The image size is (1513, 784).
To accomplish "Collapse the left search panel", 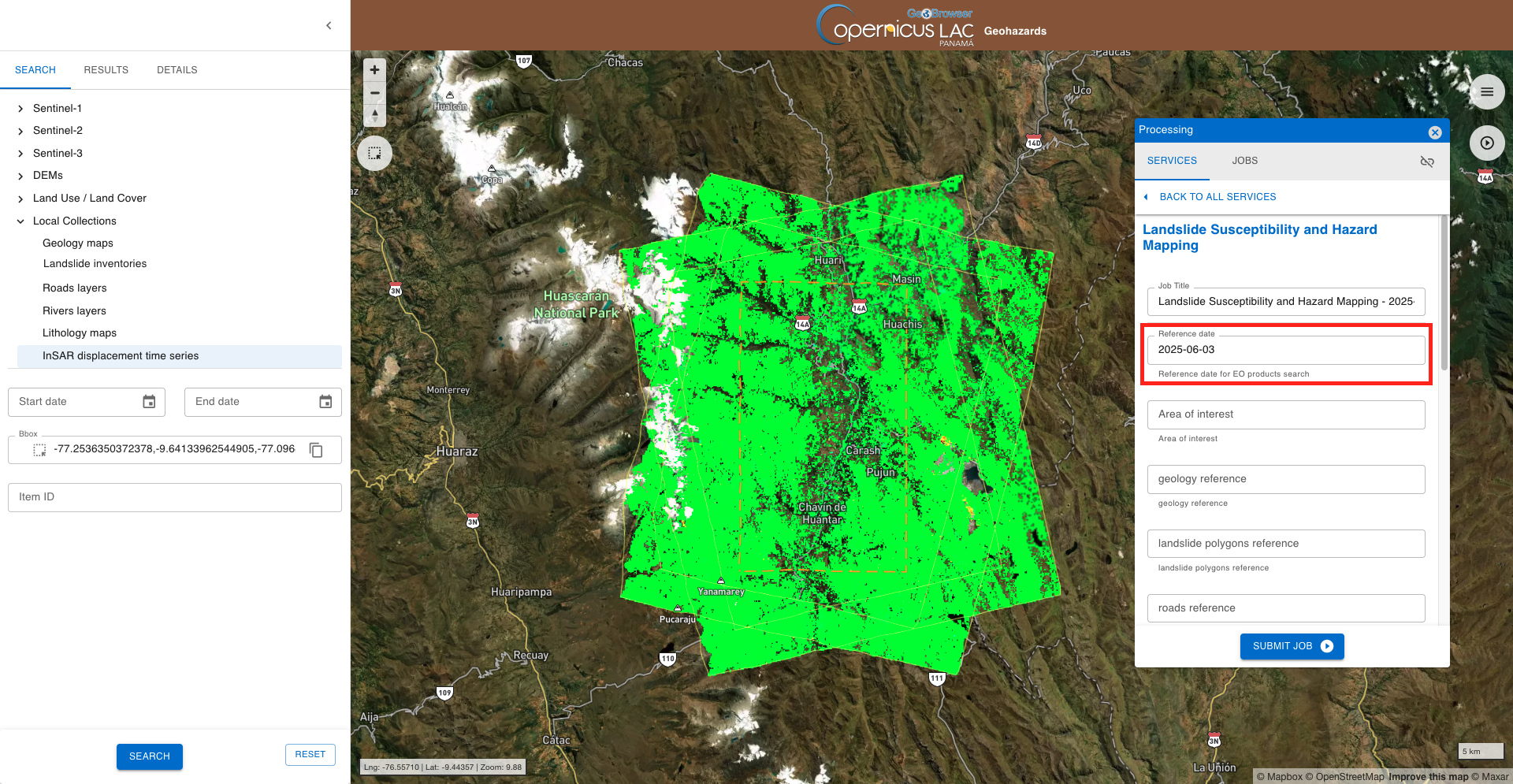I will pos(329,26).
